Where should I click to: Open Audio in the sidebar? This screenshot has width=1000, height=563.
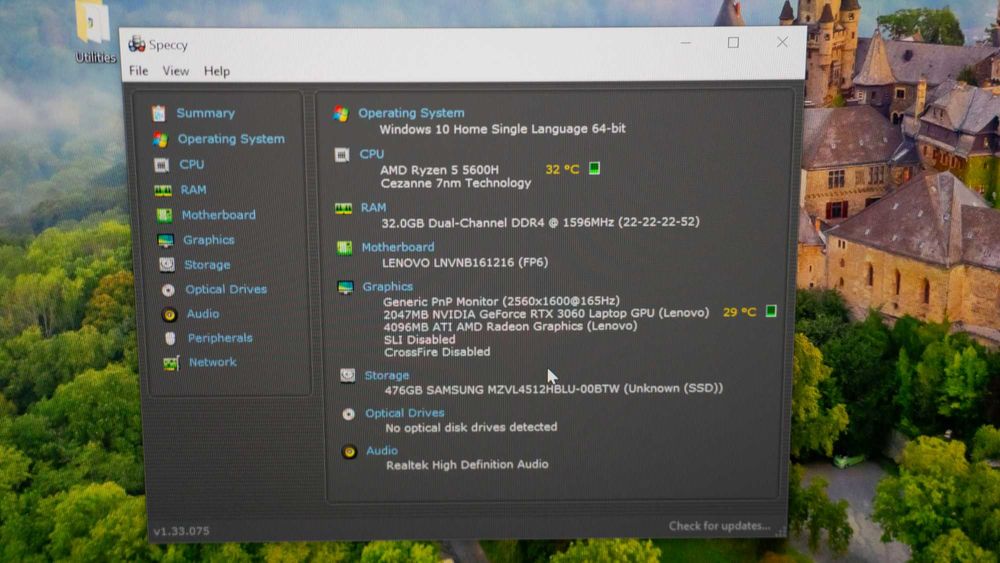click(203, 314)
